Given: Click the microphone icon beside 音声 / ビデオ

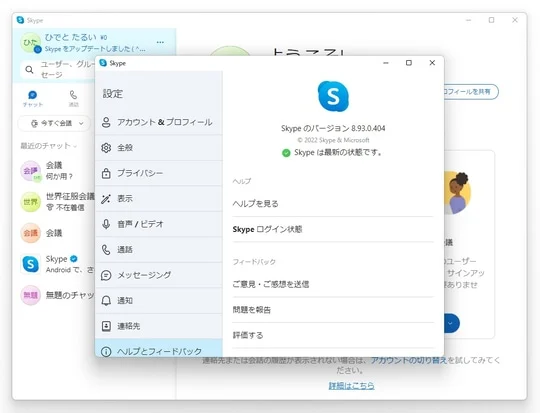Looking at the screenshot, I should tap(106, 224).
